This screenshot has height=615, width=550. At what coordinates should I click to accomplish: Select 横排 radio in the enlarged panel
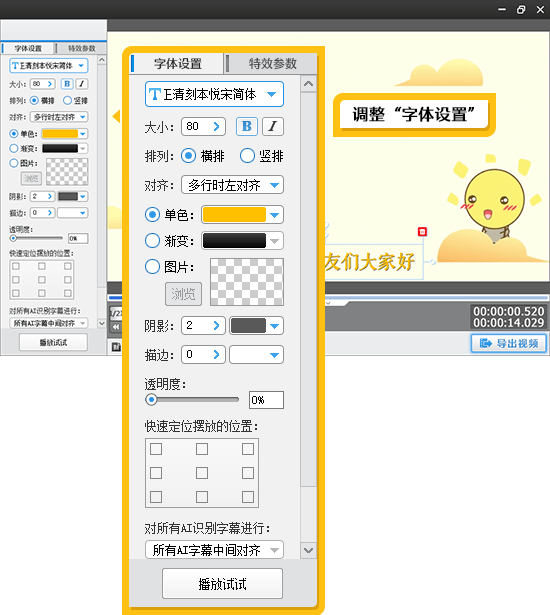coord(188,156)
